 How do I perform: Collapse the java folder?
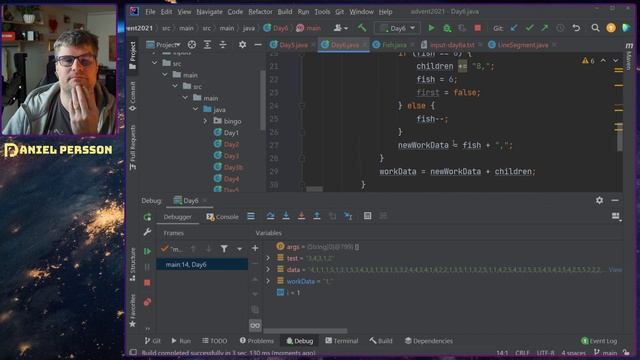click(195, 109)
